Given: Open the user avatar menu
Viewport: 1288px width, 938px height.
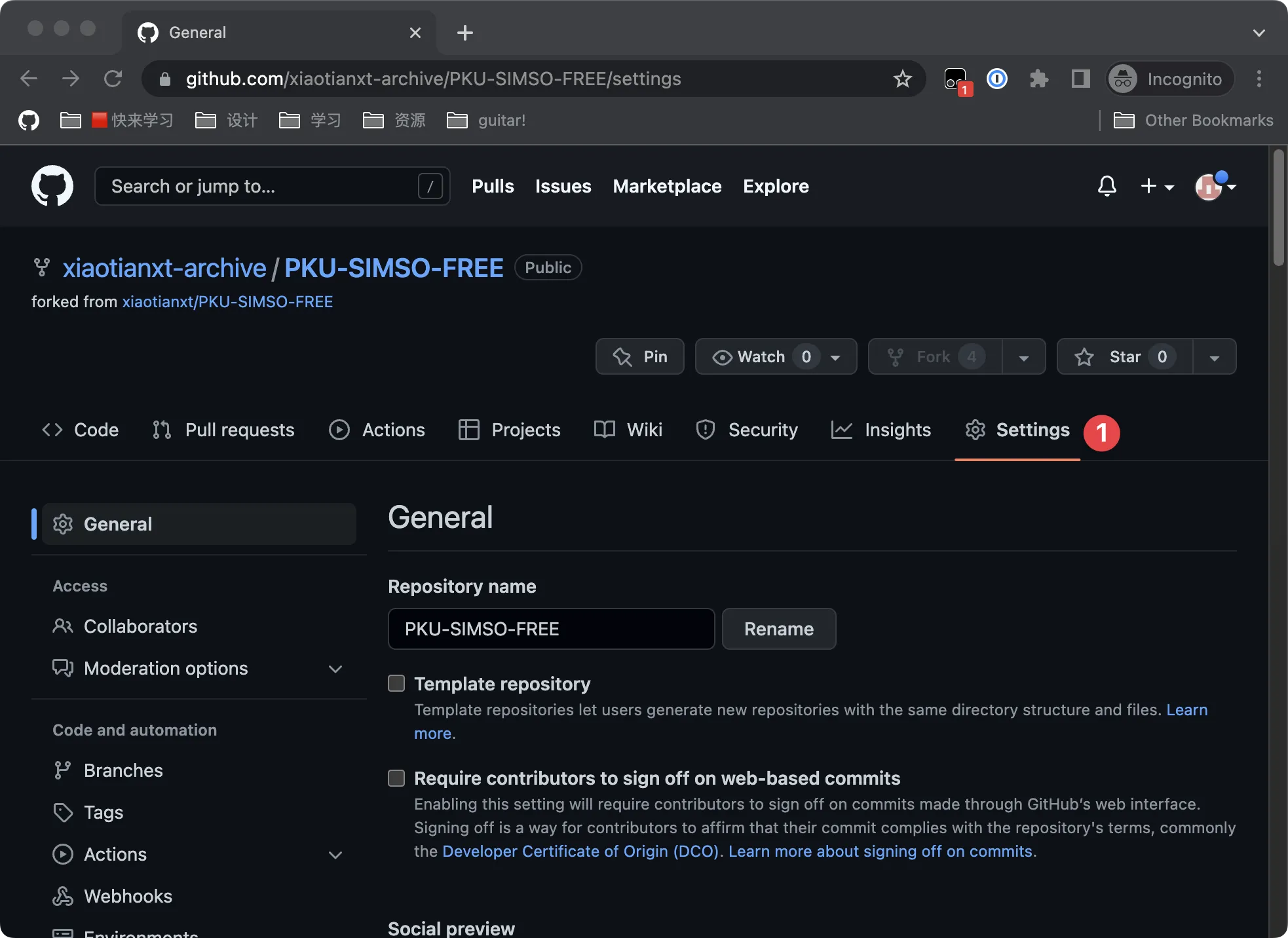Looking at the screenshot, I should 1215,186.
